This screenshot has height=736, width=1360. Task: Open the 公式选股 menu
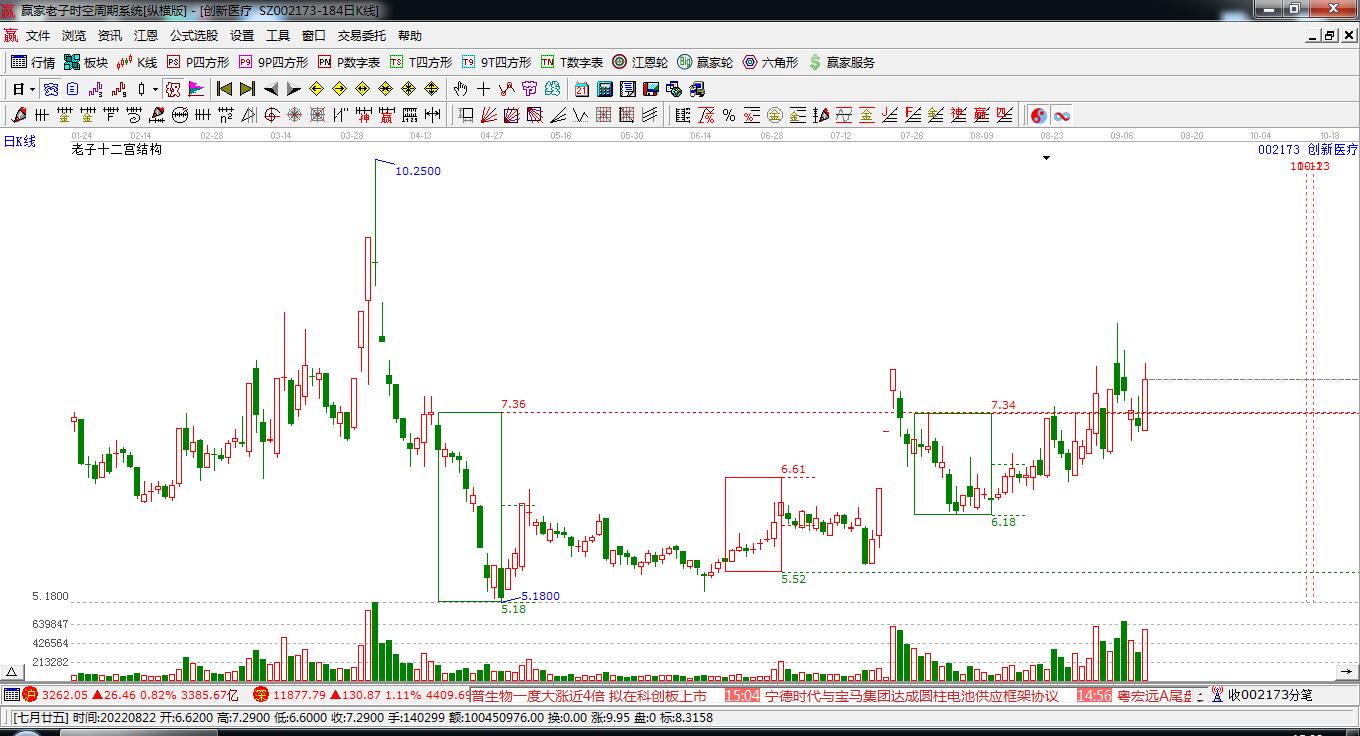coord(194,36)
